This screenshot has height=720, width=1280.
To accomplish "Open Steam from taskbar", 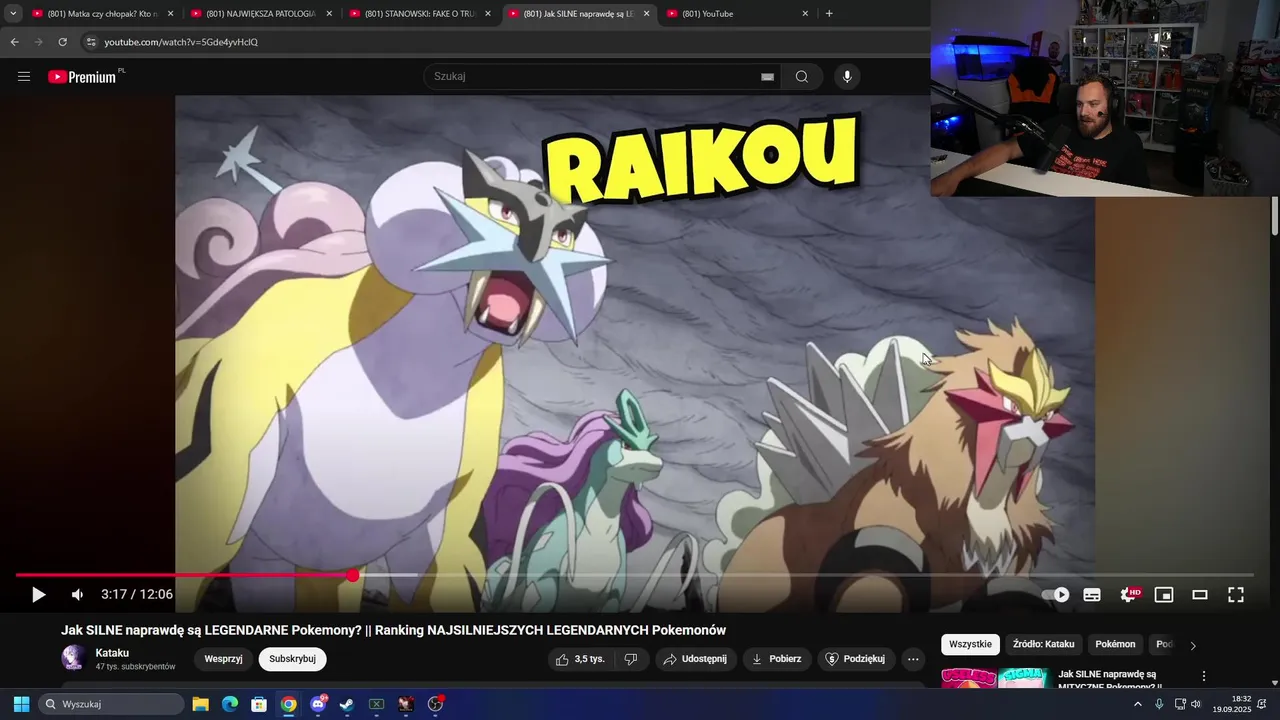I will point(347,704).
